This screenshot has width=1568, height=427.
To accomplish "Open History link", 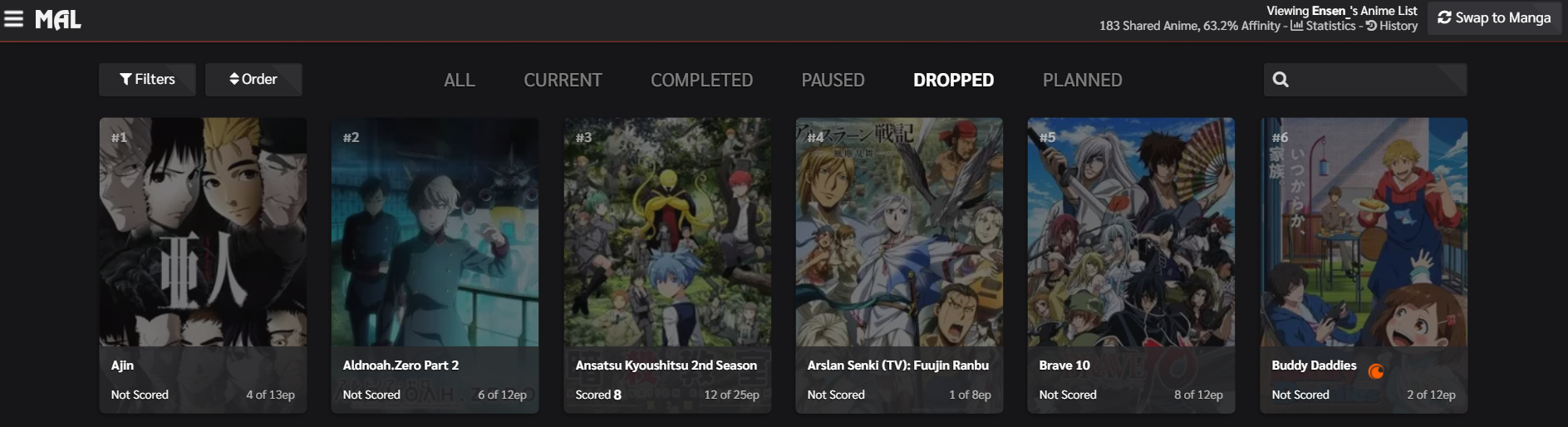I will 1392,26.
